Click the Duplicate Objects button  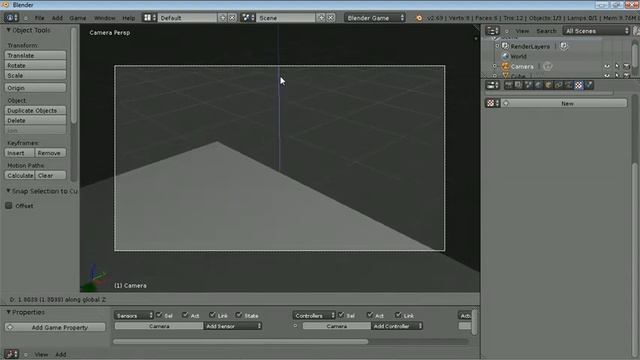click(36, 110)
